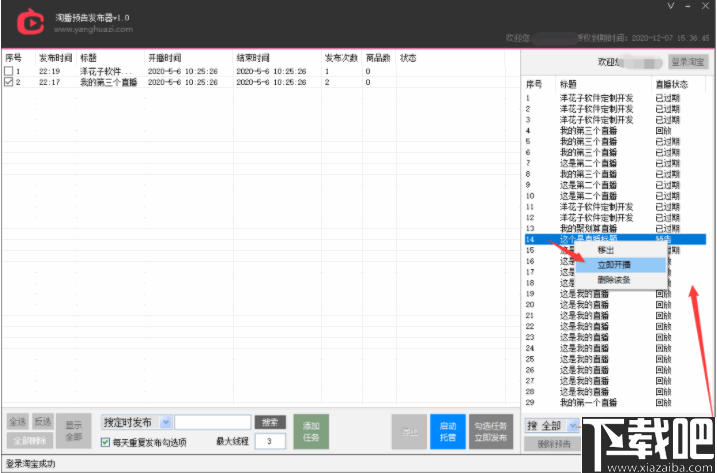Click publish time 22:17 cell
The image size is (717, 473).
pyautogui.click(x=49, y=82)
